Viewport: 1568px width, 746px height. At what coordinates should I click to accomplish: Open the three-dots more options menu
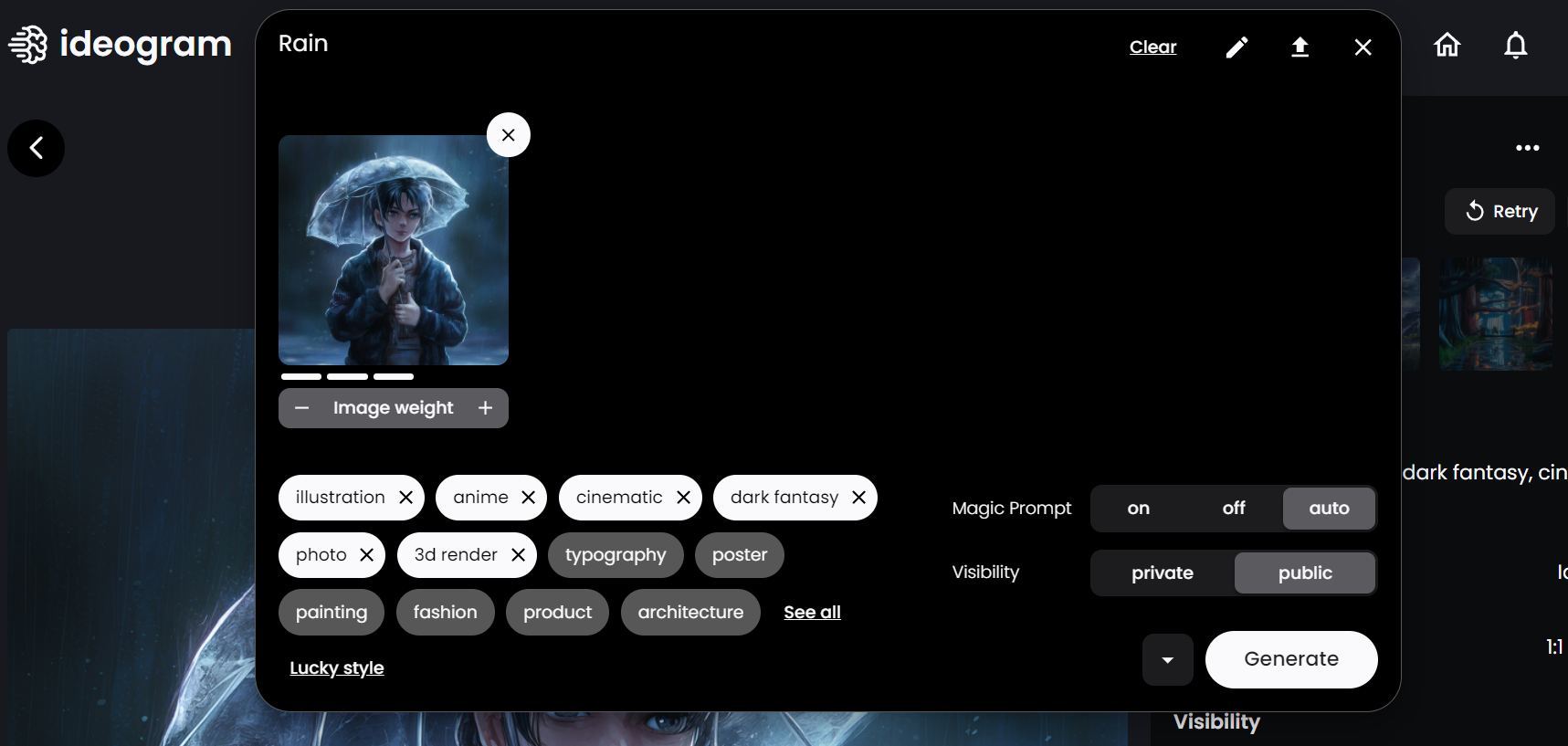[x=1527, y=148]
